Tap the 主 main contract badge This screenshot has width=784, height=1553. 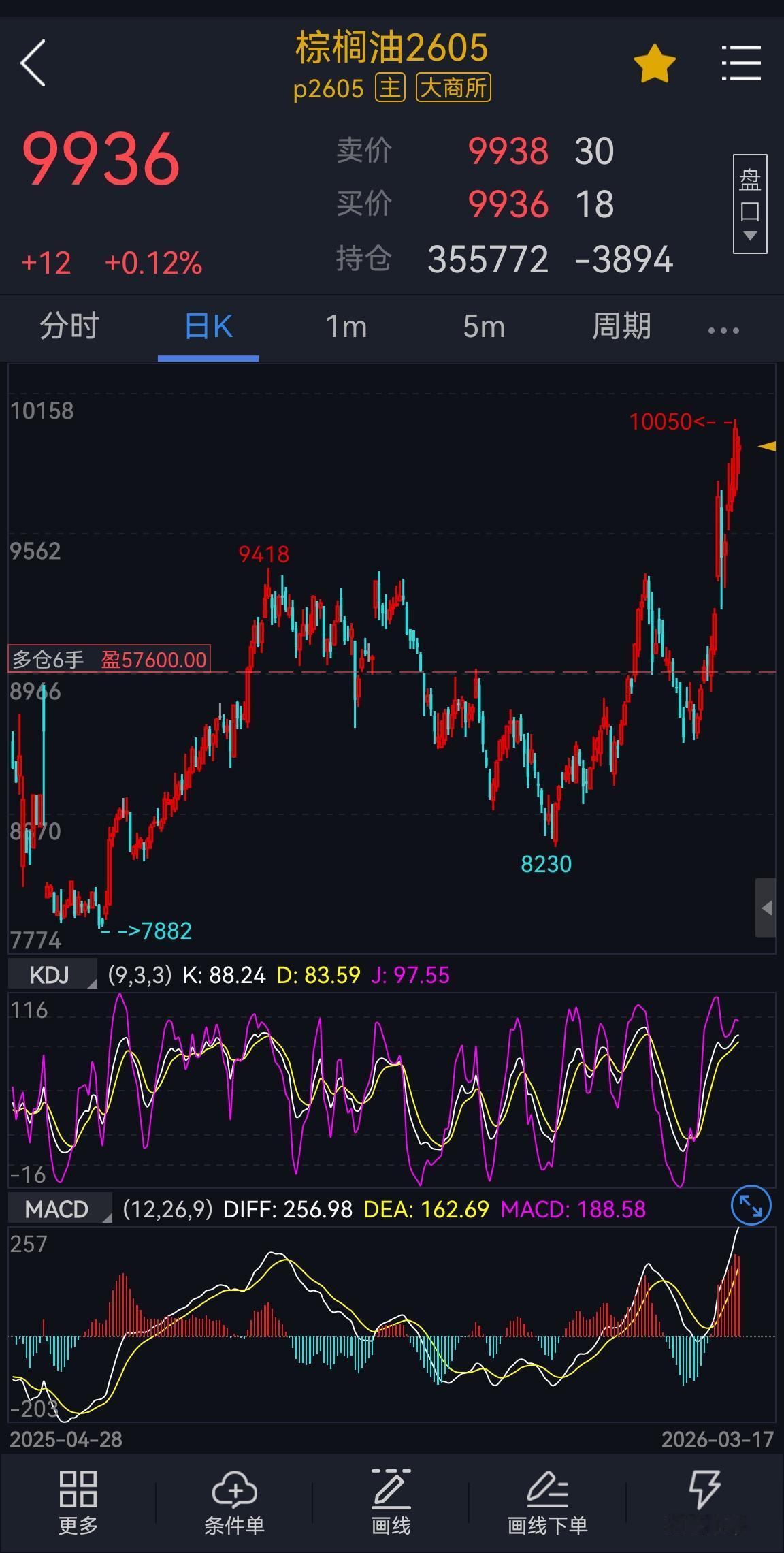[390, 89]
